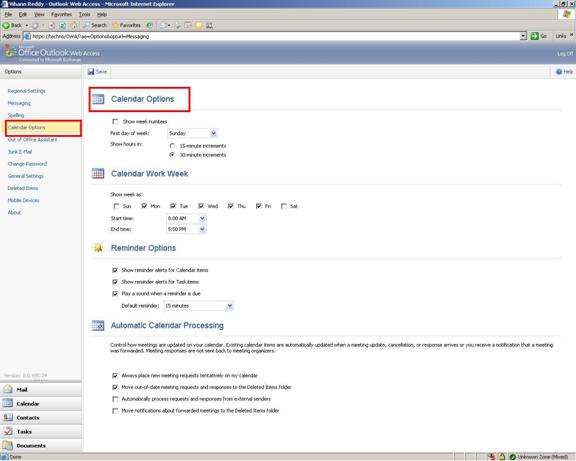
Task: Click the Edit page toolbar icon
Action: 188,25
